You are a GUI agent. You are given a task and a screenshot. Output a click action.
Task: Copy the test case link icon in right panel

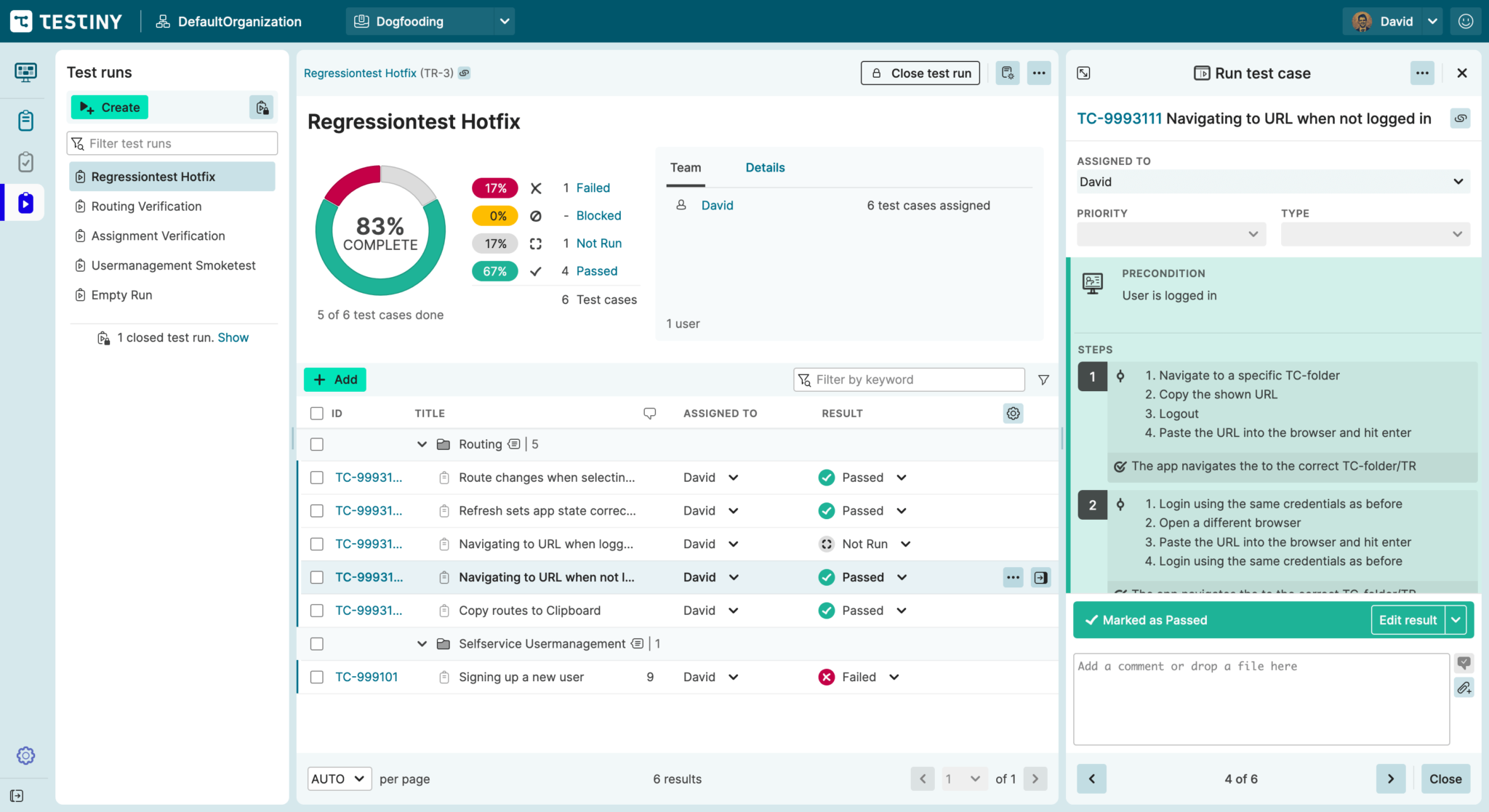coord(1460,118)
